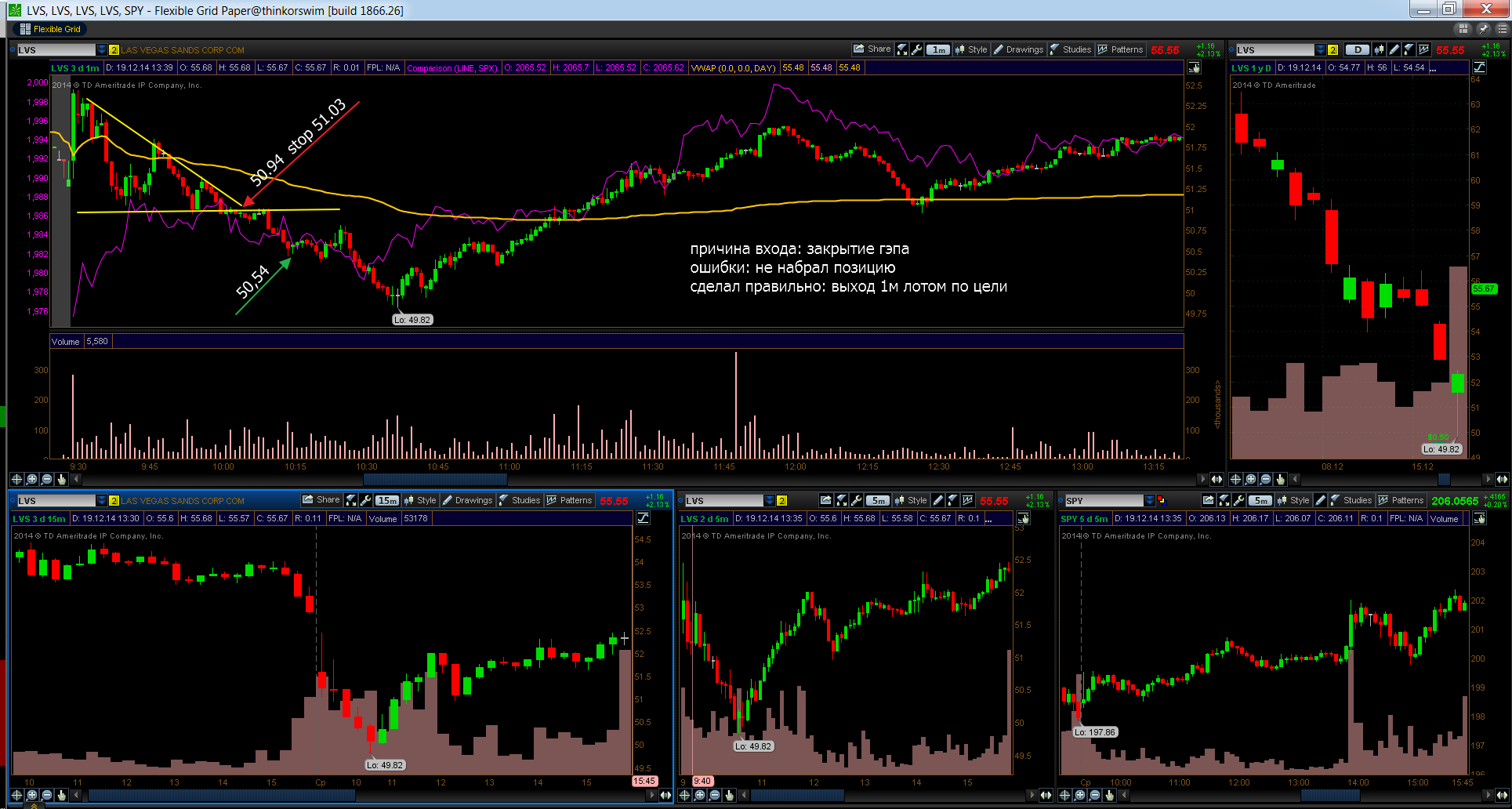Open grid layout icon at top right
This screenshot has height=809, width=1512.
[1463, 29]
